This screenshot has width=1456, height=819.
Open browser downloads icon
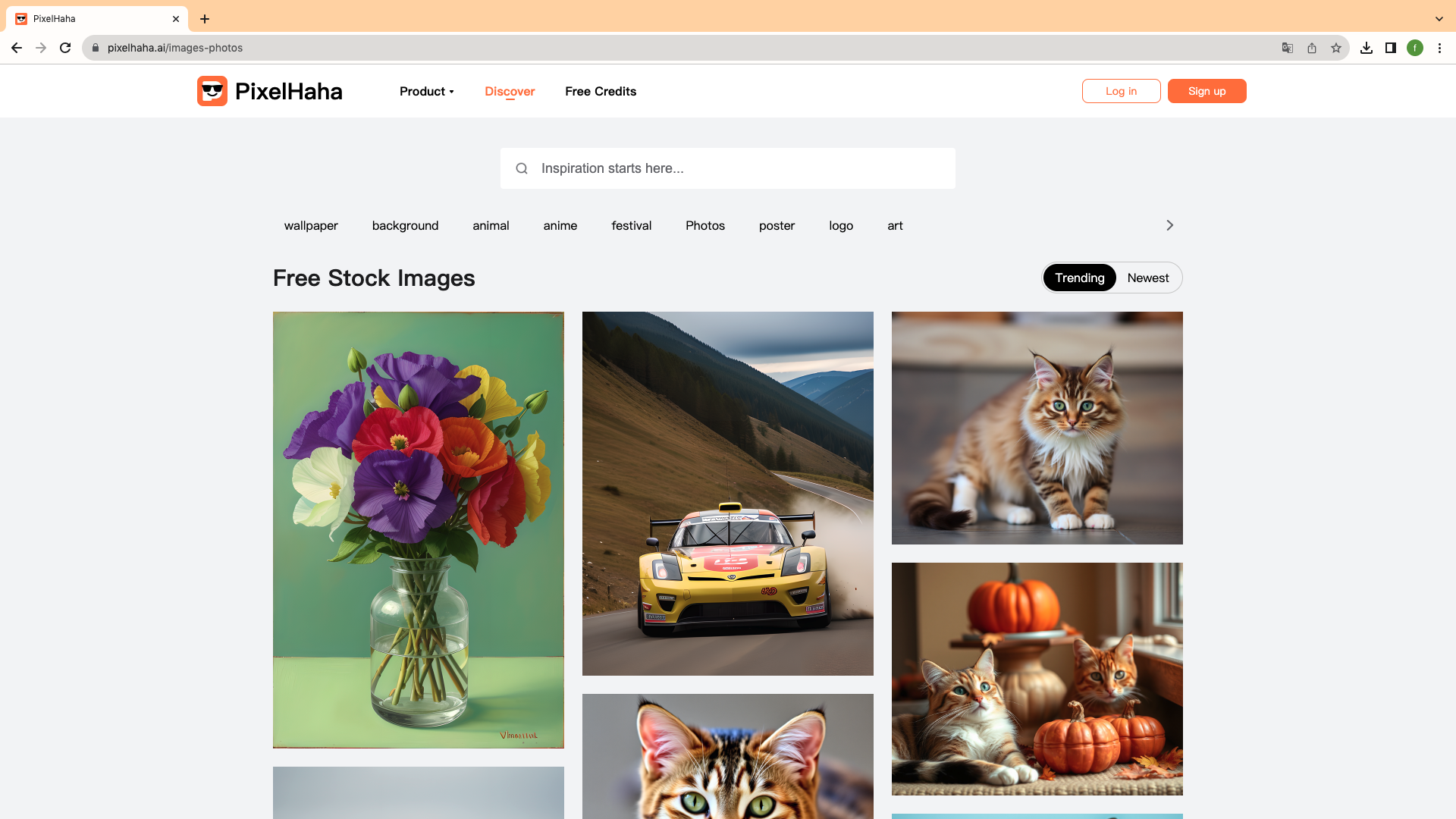pyautogui.click(x=1367, y=48)
